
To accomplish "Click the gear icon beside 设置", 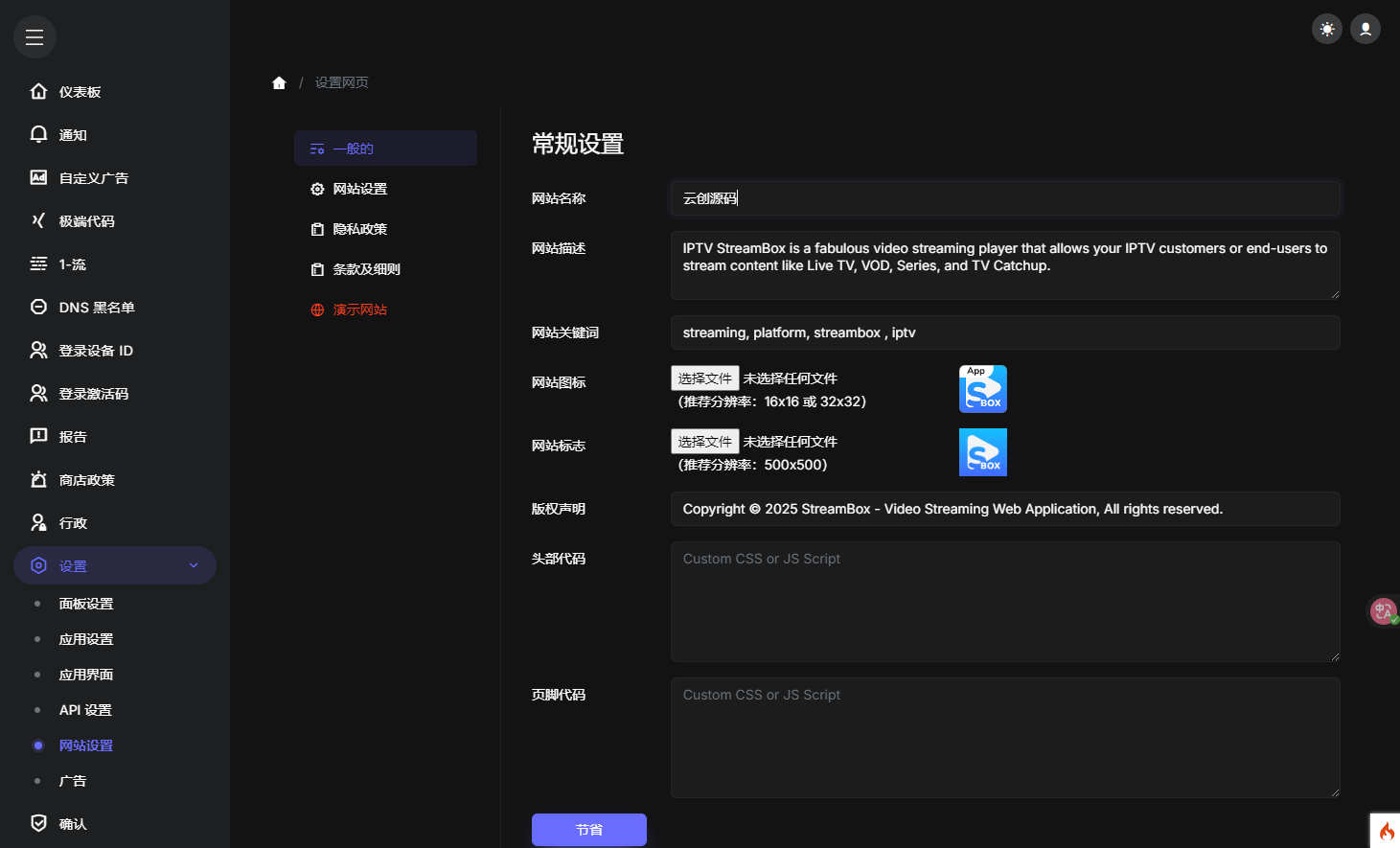I will tap(38, 565).
